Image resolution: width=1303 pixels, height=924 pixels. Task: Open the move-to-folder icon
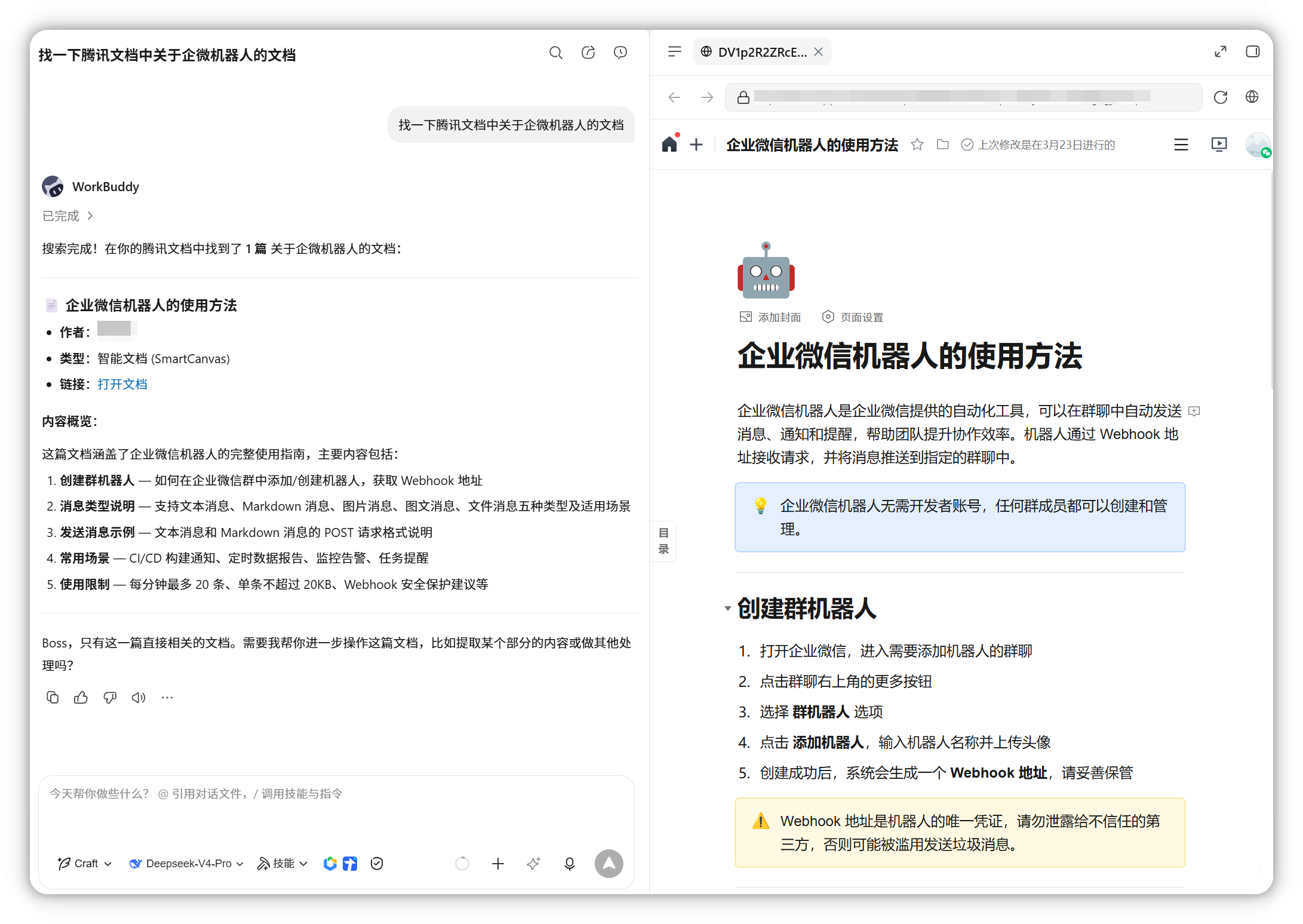tap(943, 145)
